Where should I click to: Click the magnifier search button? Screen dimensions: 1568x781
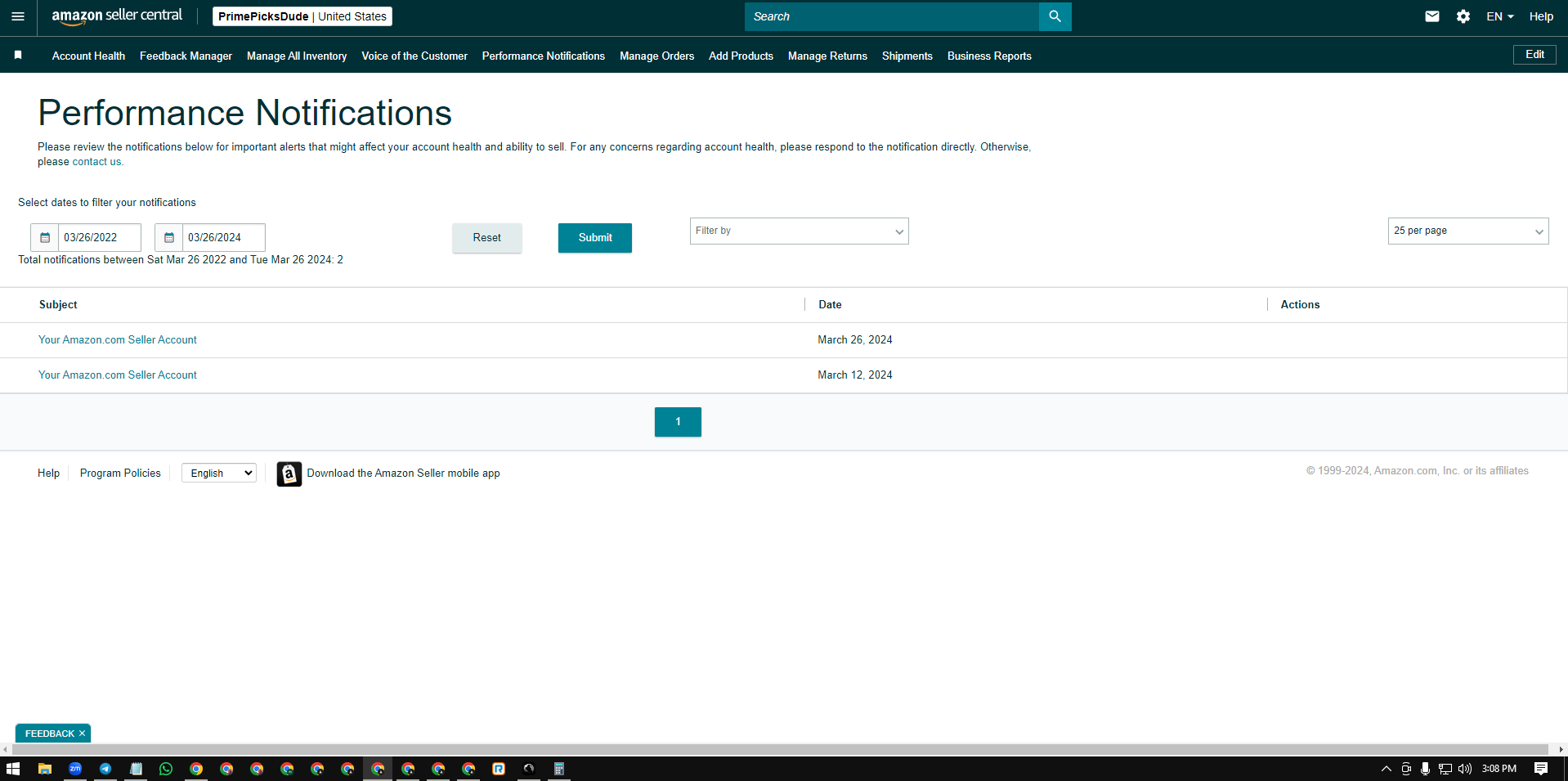(1055, 16)
